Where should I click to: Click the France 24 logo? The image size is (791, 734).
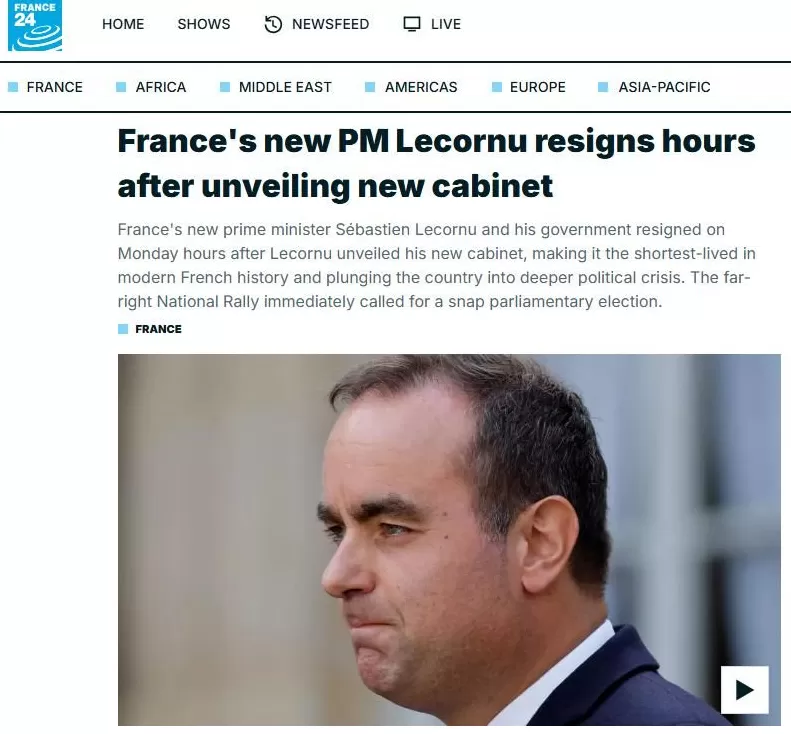pyautogui.click(x=35, y=25)
